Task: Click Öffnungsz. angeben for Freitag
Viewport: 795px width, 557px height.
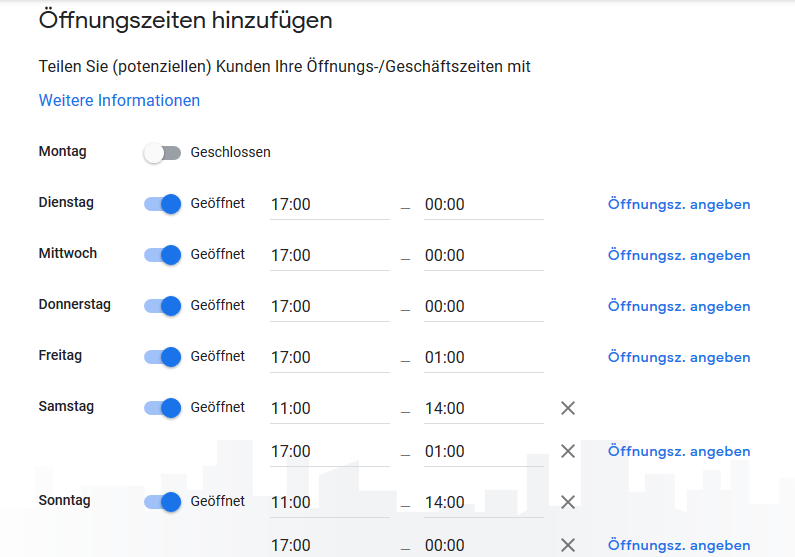Action: coord(678,358)
